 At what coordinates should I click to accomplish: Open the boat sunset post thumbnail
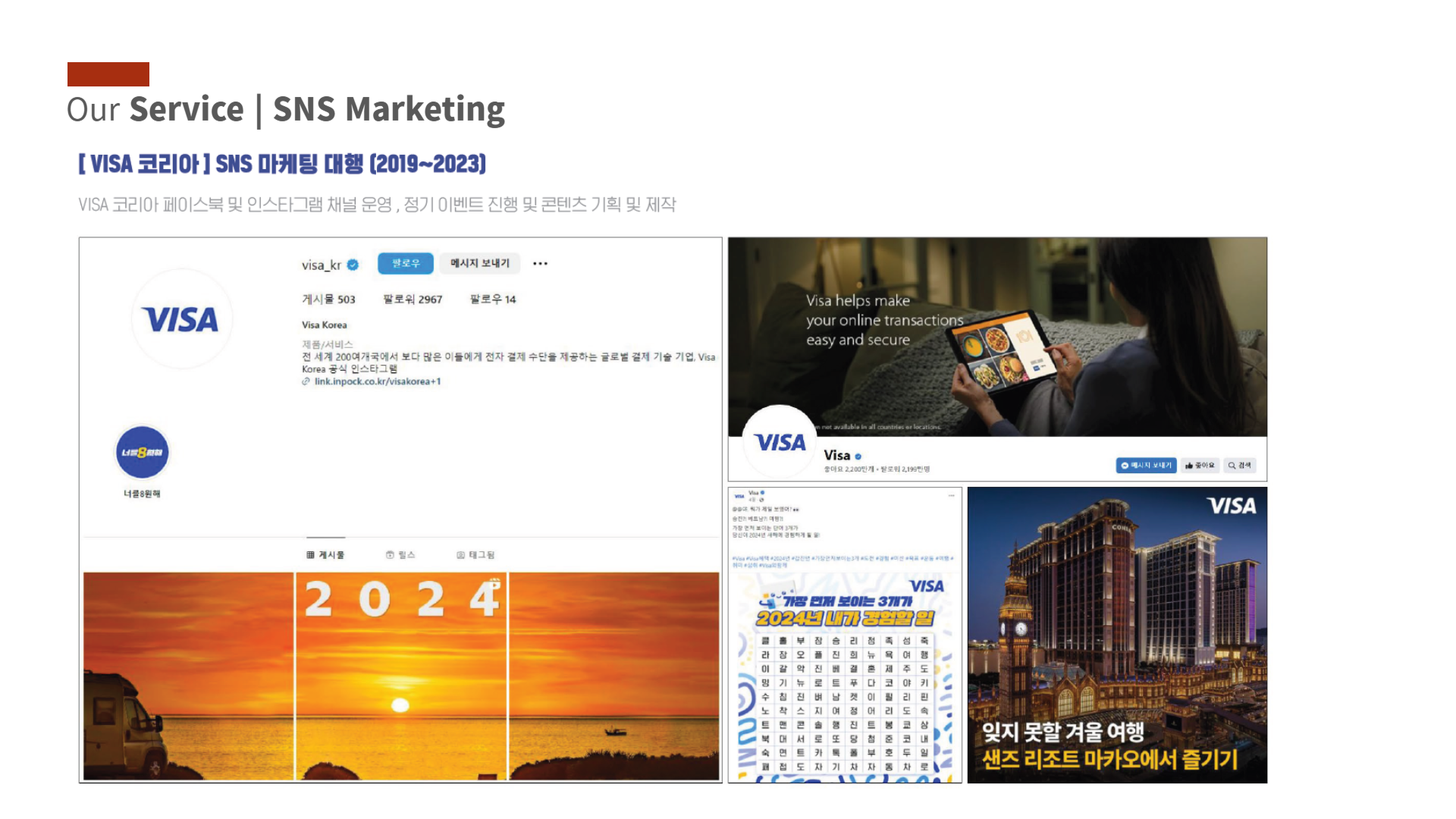[x=614, y=676]
